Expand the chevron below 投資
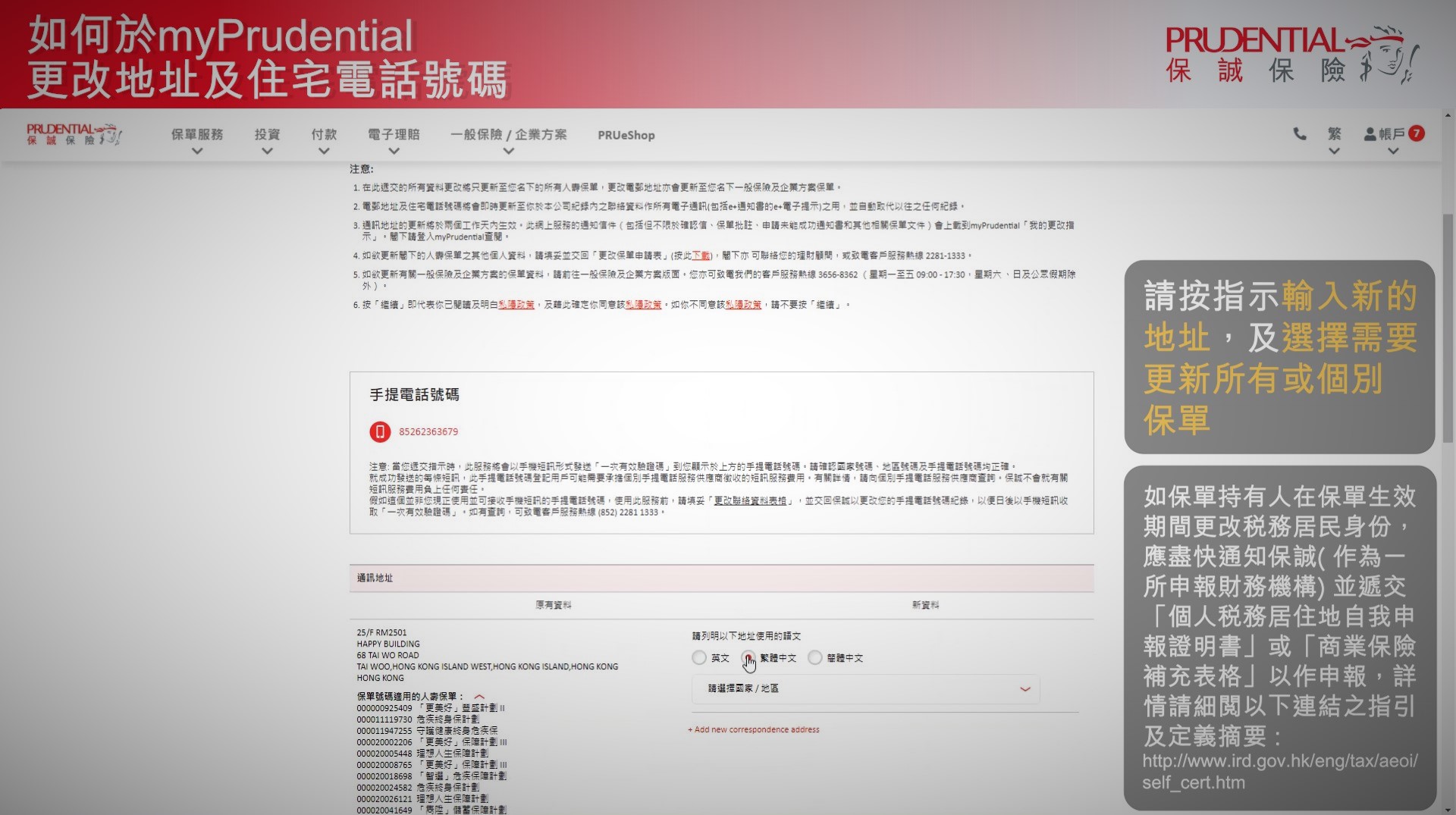 [266, 150]
